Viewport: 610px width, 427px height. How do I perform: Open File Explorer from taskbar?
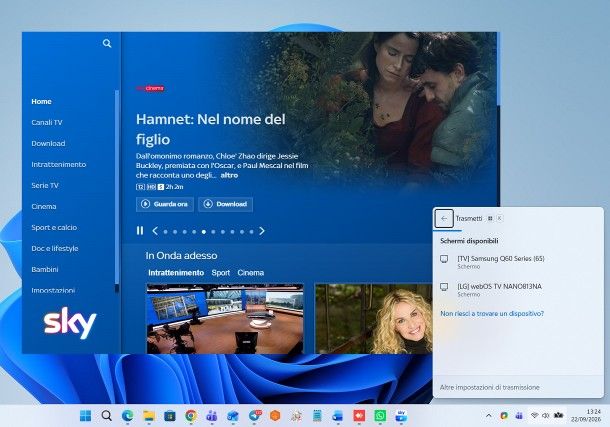pos(149,416)
